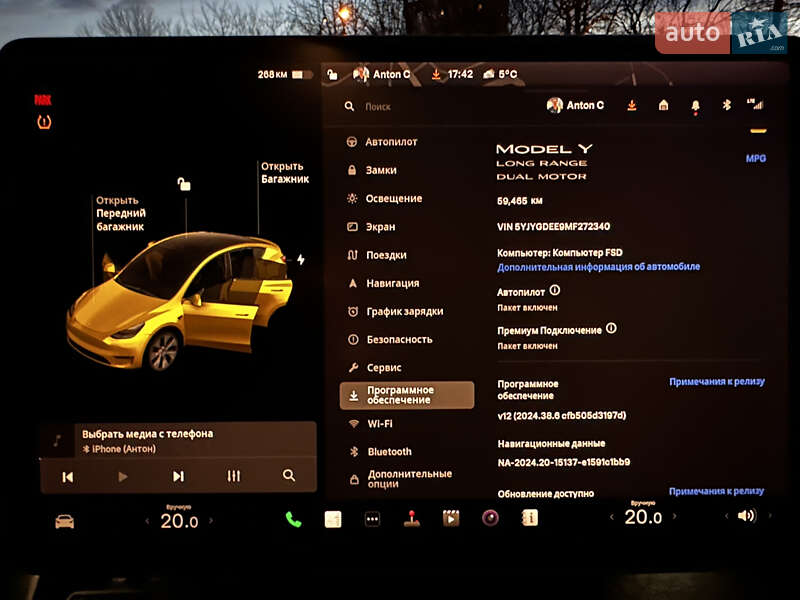Open the media equalizer icon
The height and width of the screenshot is (600, 800).
[x=234, y=476]
